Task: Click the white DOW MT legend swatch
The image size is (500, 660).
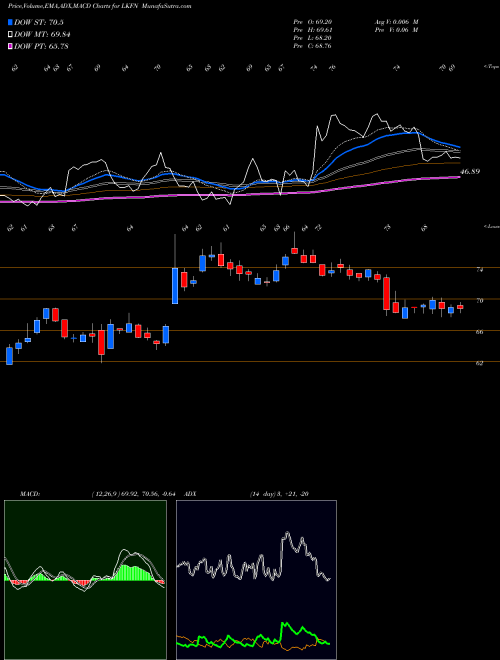Action: pyautogui.click(x=11, y=35)
